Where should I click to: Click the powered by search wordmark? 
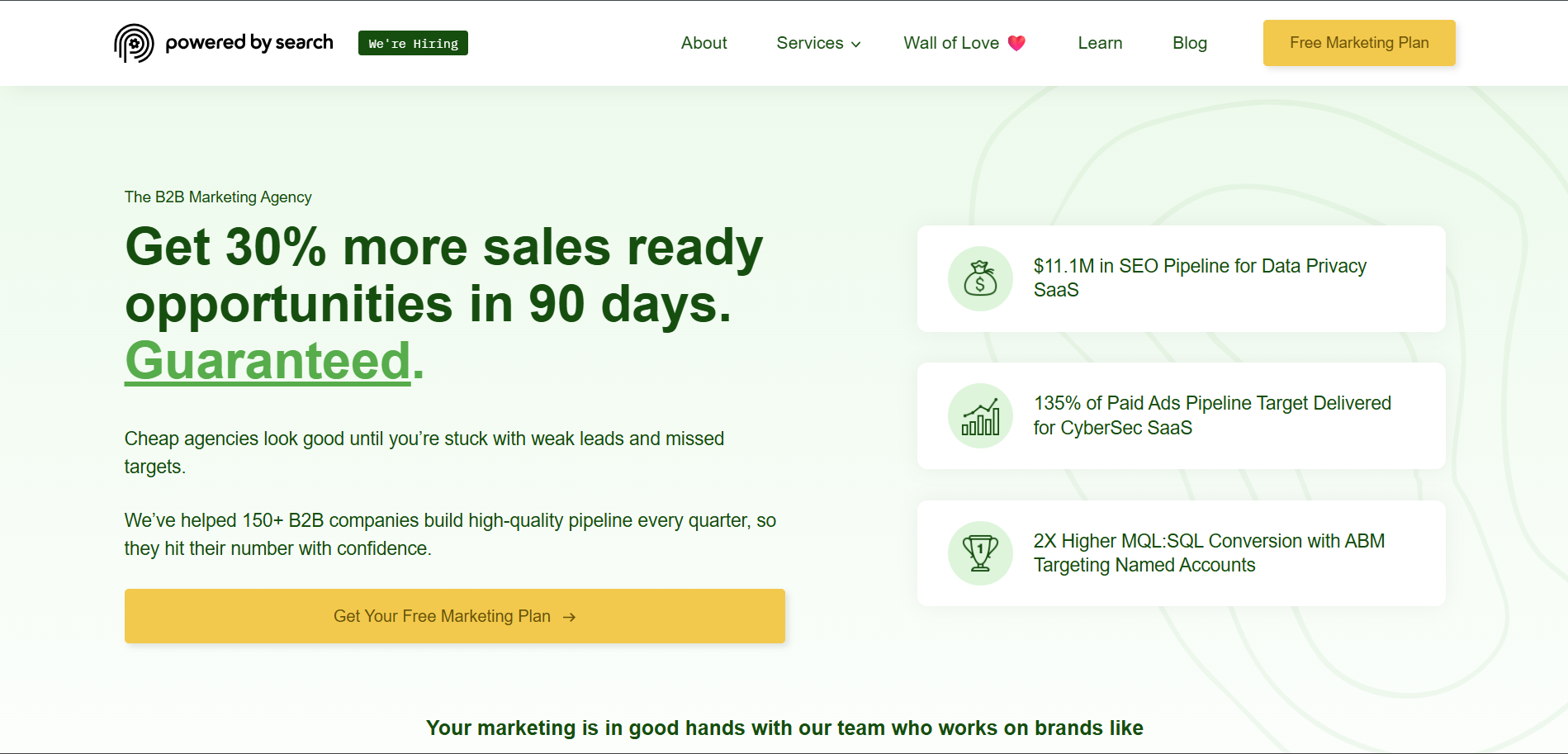[249, 42]
